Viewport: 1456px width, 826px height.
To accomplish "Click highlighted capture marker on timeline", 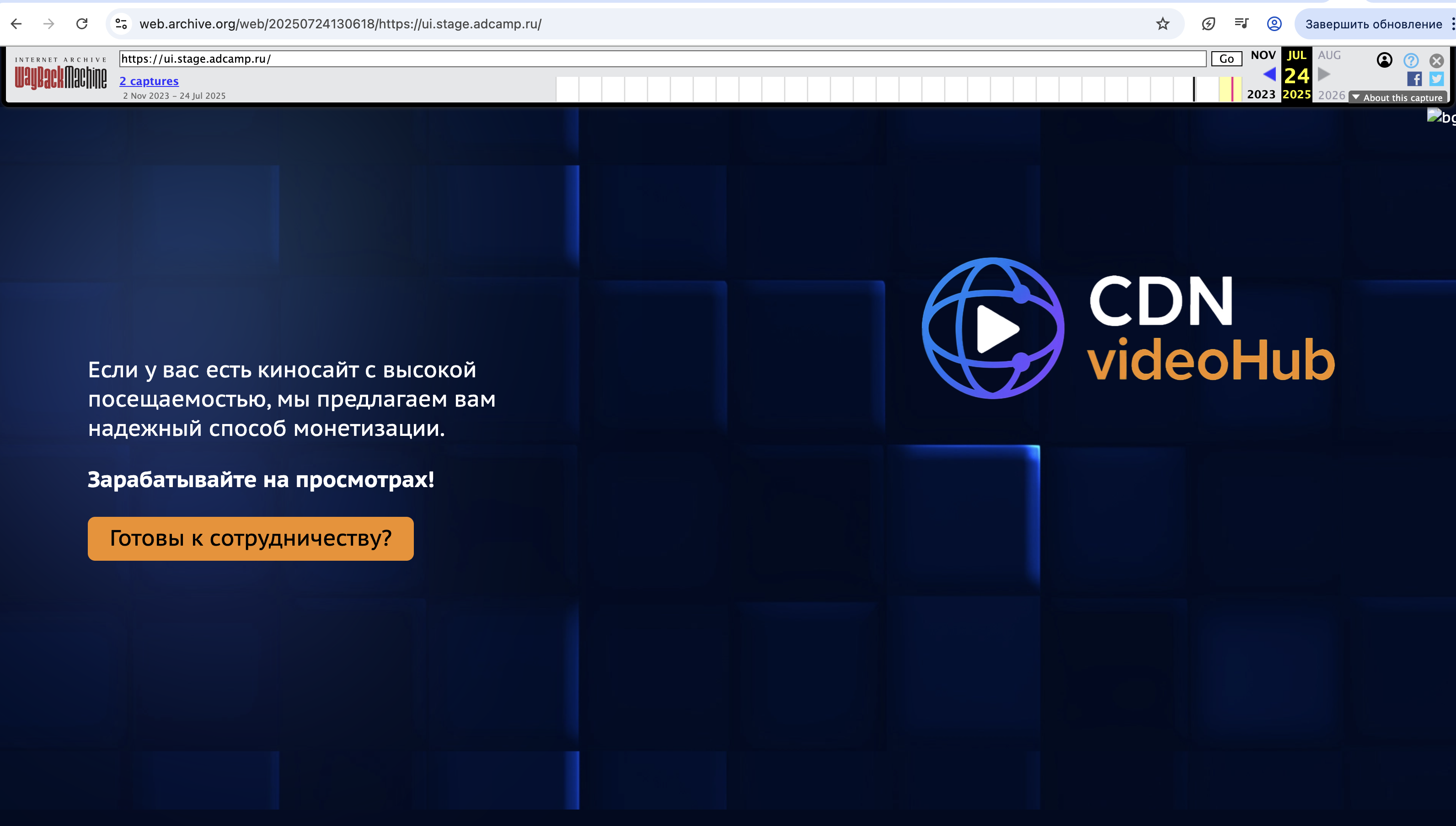I will [1231, 89].
